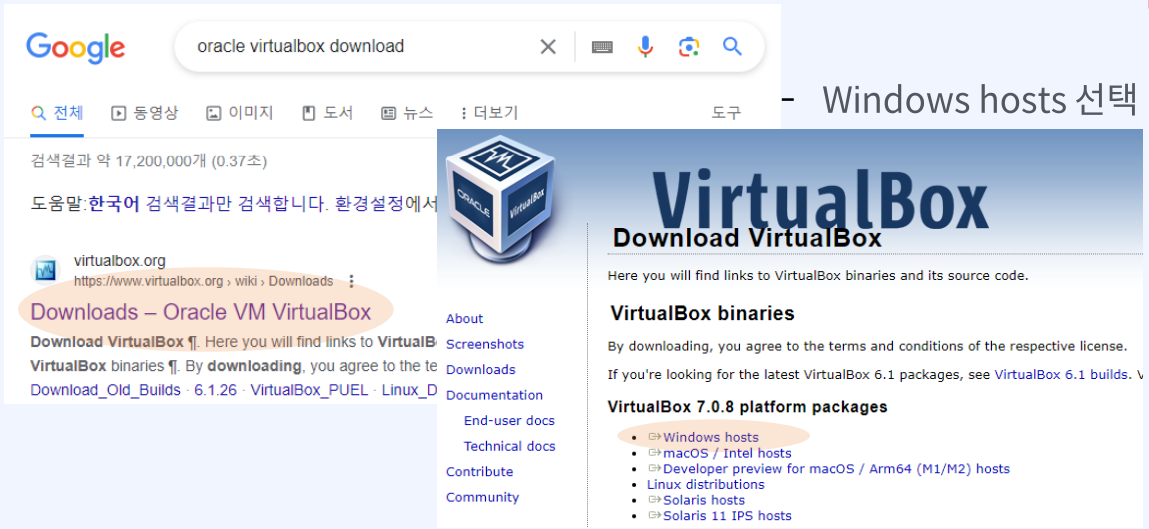Open the Download_Old_Builds sitelink
Screen dimensions: 1149x529
pos(106,390)
